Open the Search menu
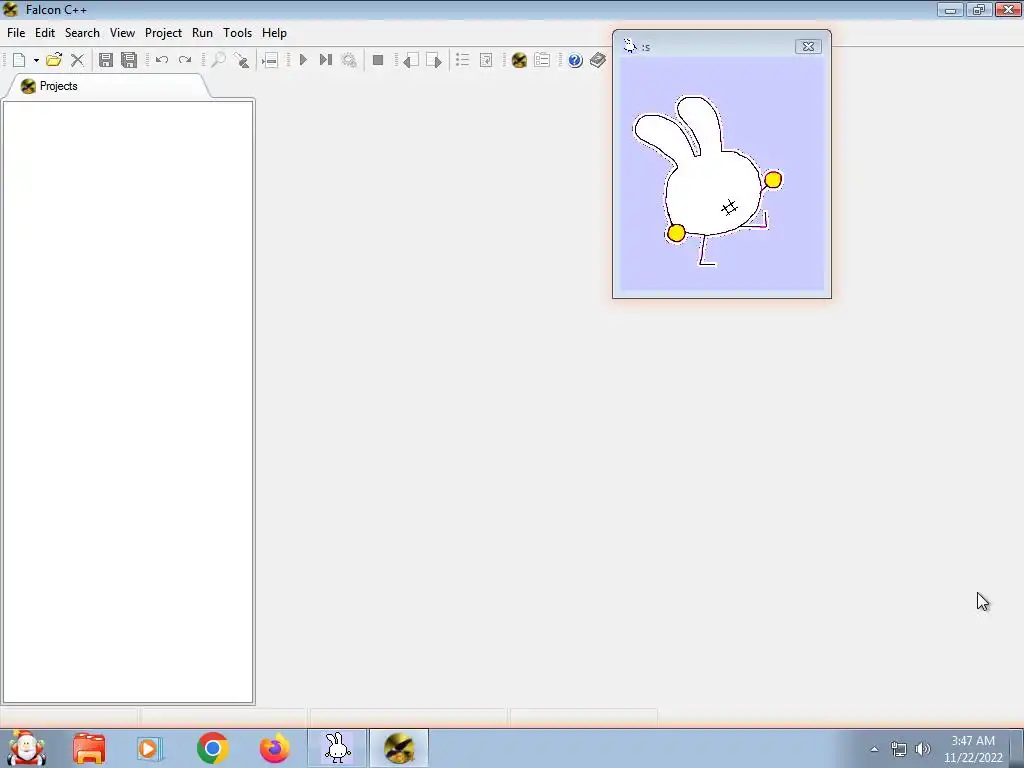1024x768 pixels. click(82, 33)
